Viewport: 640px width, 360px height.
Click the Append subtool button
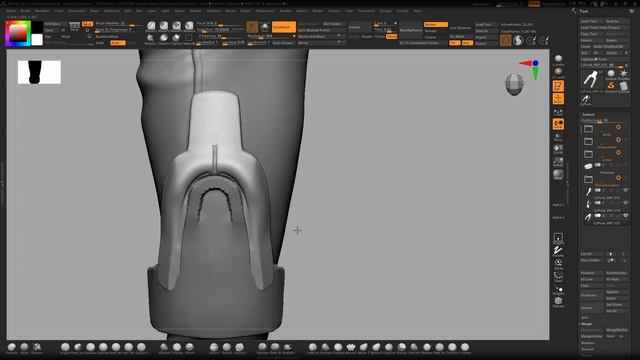[x=616, y=292]
